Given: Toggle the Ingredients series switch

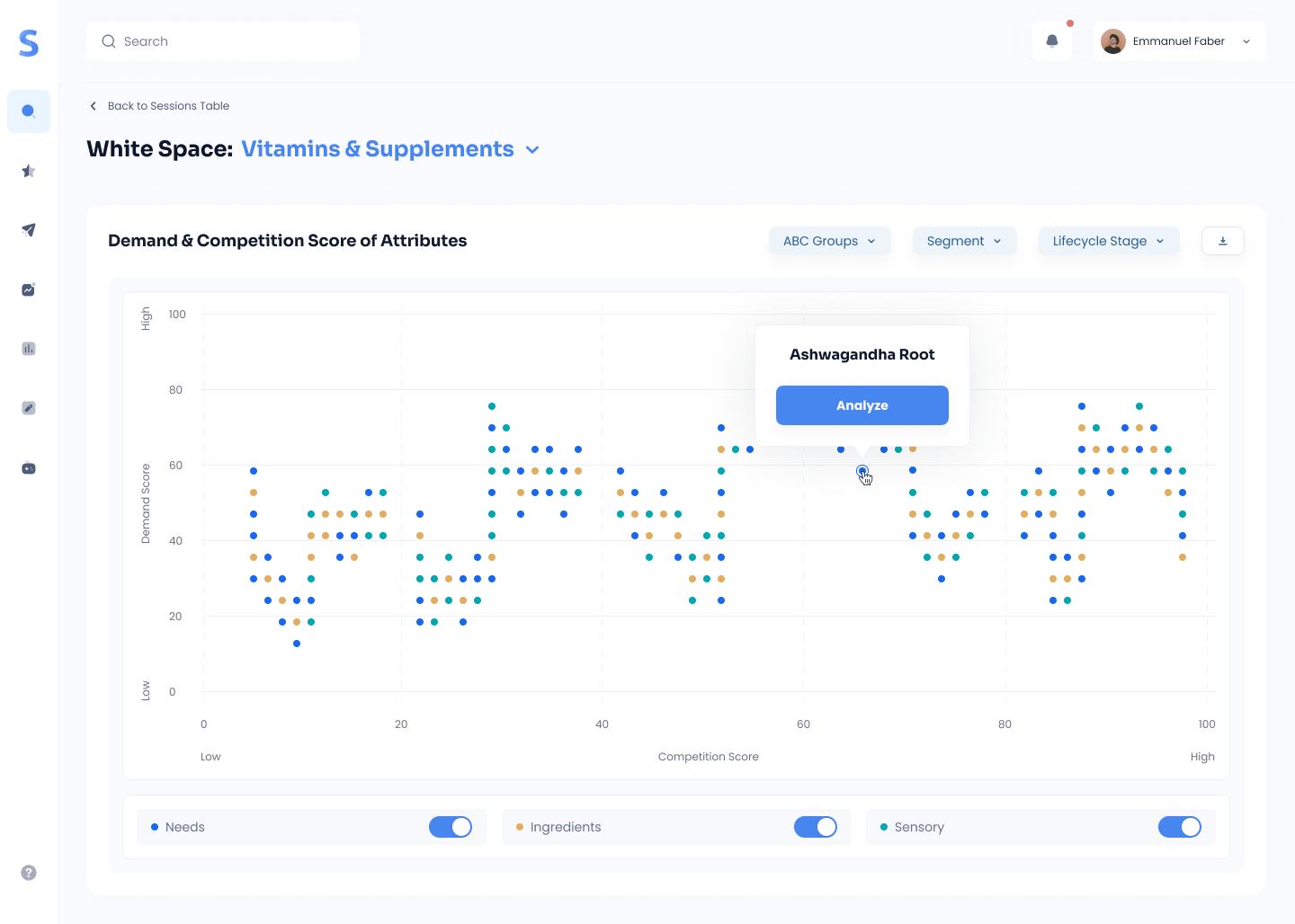Looking at the screenshot, I should (x=816, y=827).
